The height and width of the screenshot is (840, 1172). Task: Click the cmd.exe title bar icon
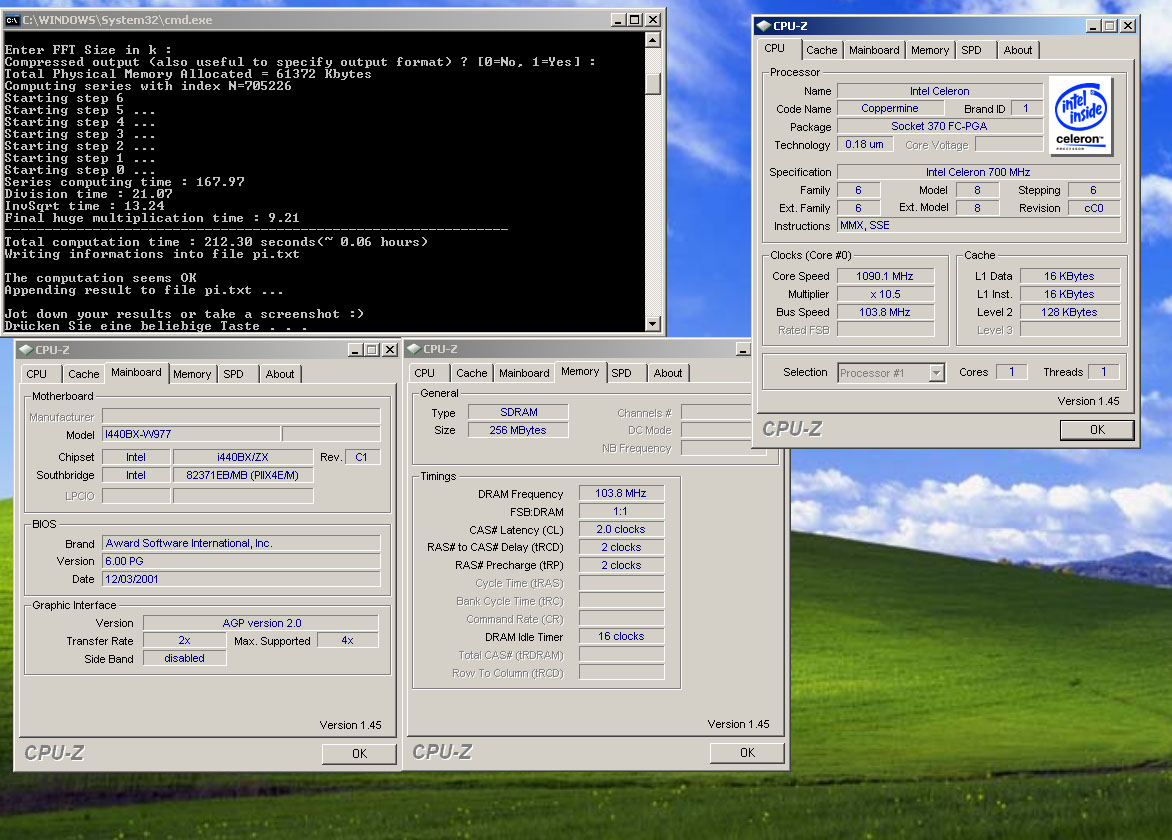click(12, 19)
